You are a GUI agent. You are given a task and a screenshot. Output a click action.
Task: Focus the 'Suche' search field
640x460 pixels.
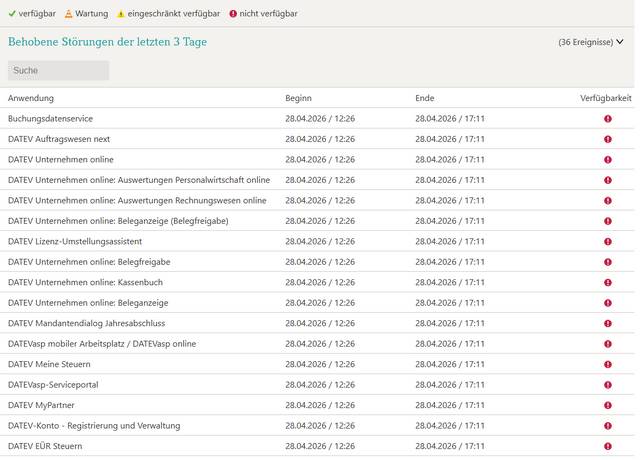point(58,71)
